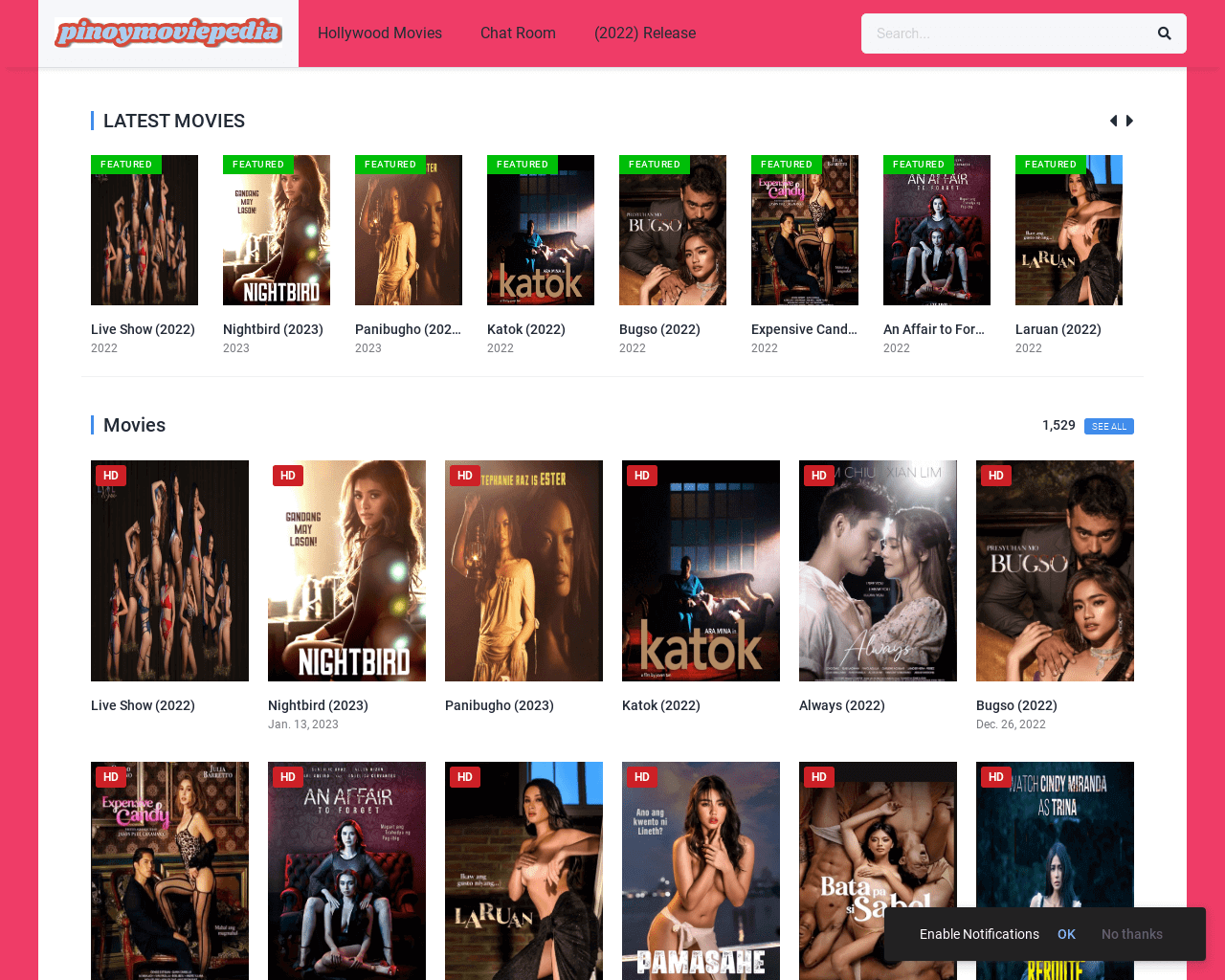This screenshot has width=1225, height=980.
Task: Open the An Affair to Forget carousel poster
Action: 936,231
